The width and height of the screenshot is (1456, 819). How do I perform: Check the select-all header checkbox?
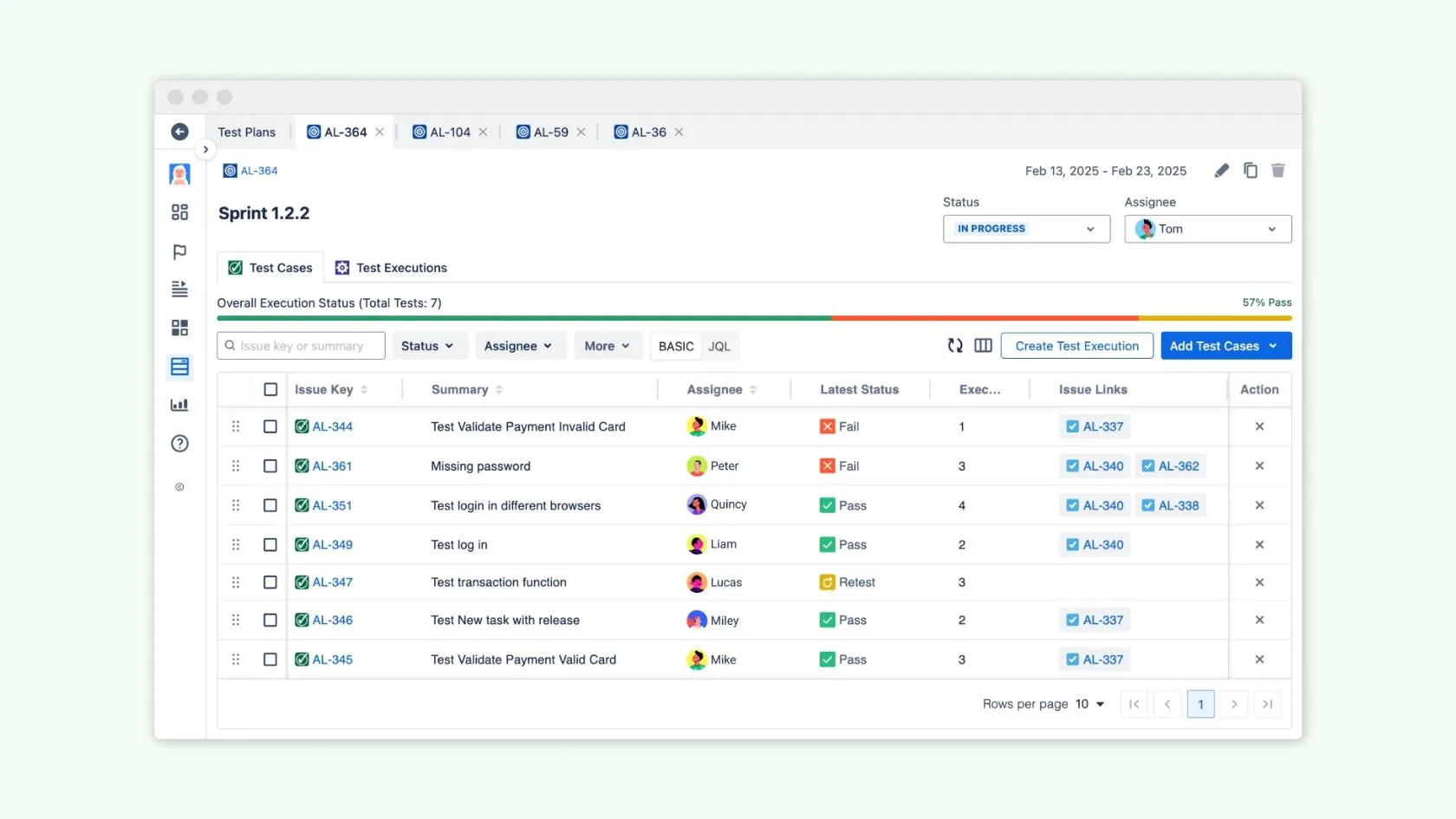pos(270,390)
